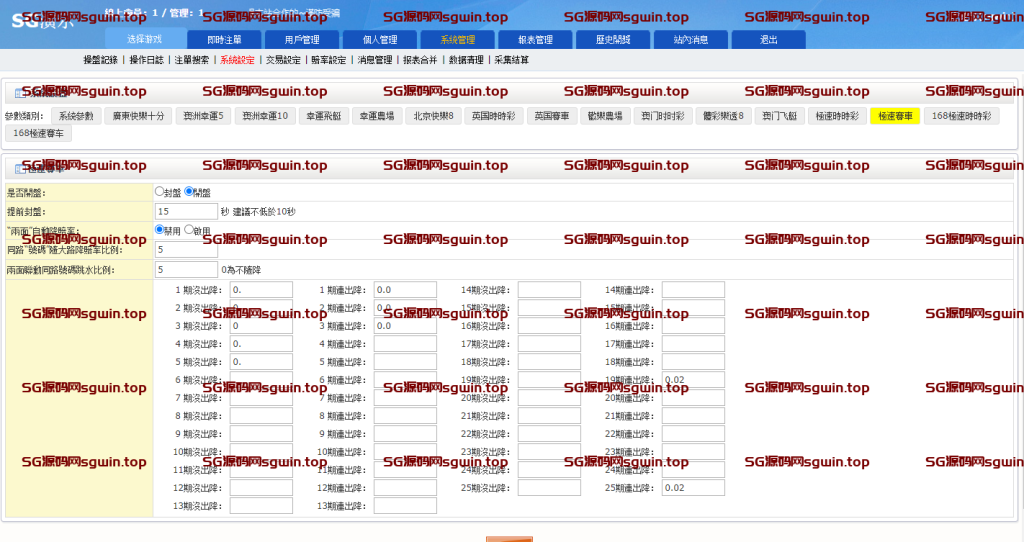
Task: Click the 同路號碼隨大路降賠率比例 input field
Action: point(186,249)
